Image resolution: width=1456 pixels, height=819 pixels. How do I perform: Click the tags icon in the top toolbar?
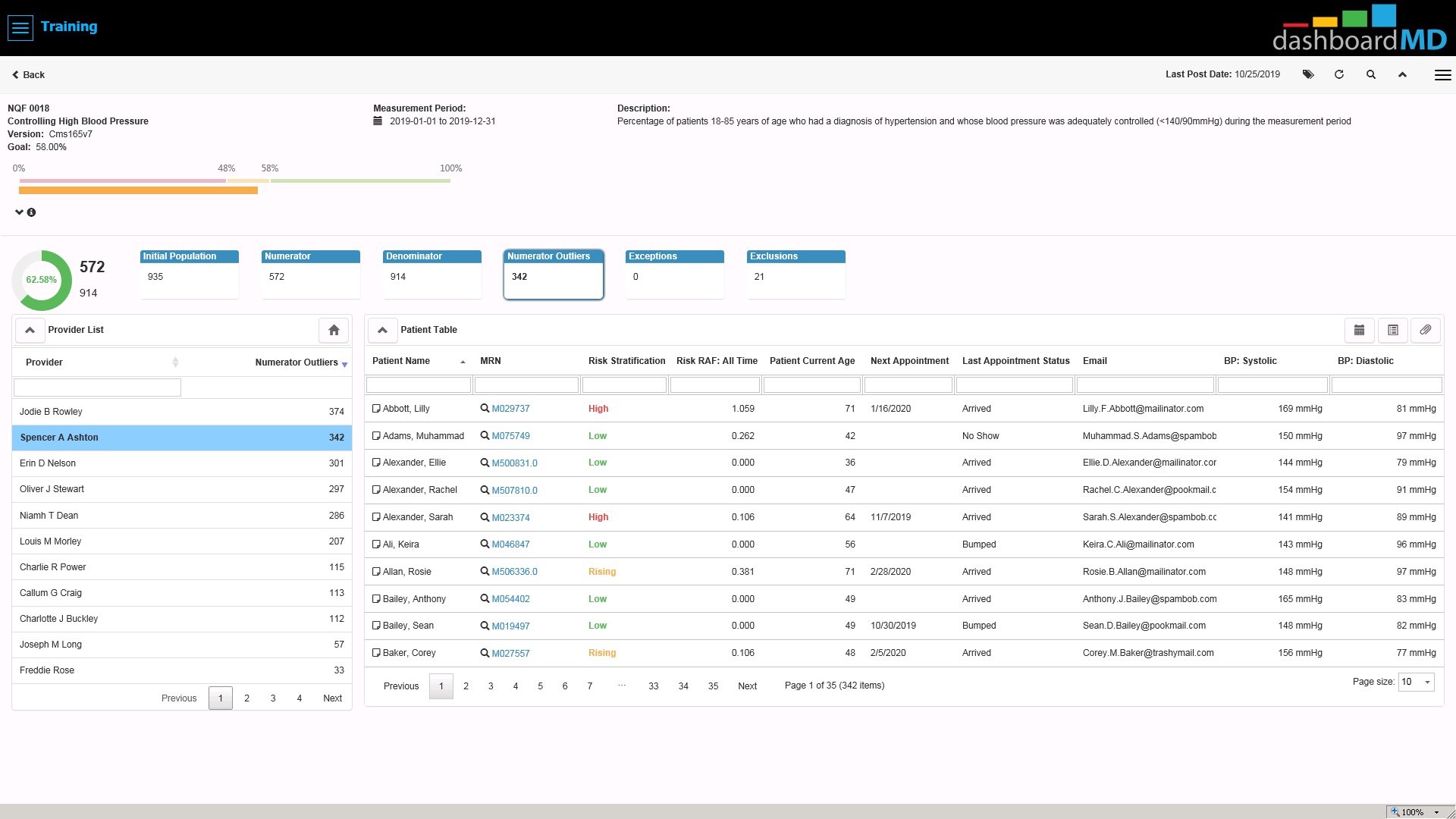[x=1308, y=74]
